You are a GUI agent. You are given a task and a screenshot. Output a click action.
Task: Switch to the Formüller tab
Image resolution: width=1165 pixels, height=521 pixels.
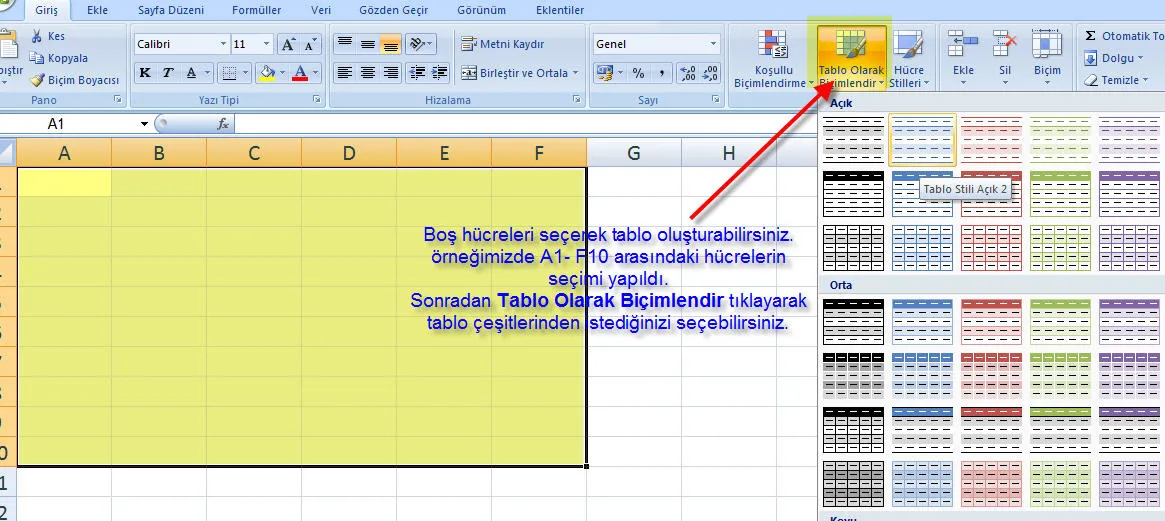click(254, 10)
